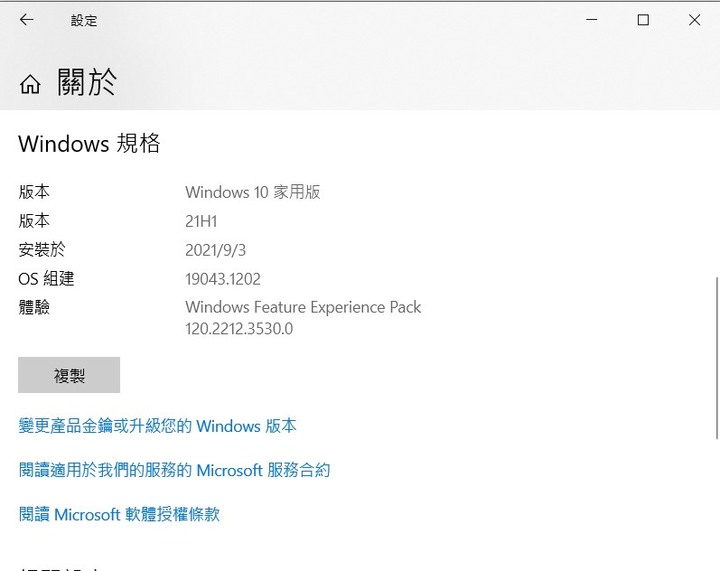Click the OS 組建 label
This screenshot has height=571, width=720.
coord(46,279)
